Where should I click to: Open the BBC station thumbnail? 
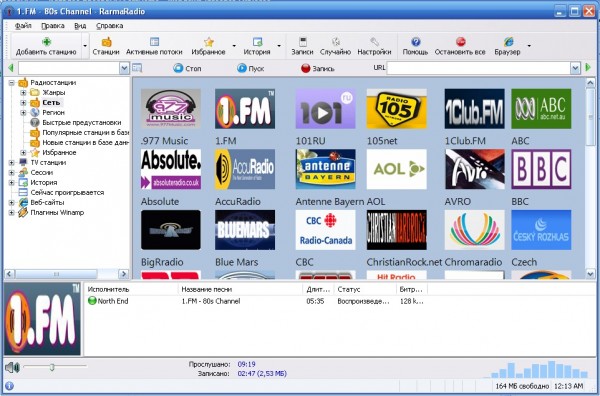[x=541, y=169]
